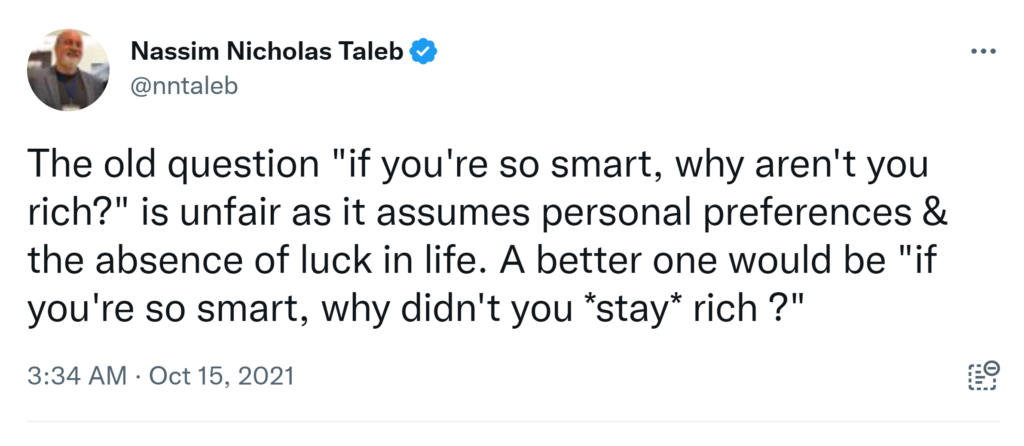Click the Oct 15, 2021 date
The image size is (1024, 446).
222,377
